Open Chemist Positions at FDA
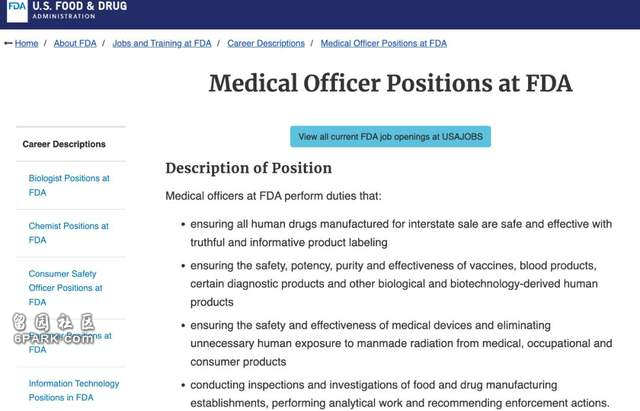This screenshot has width=640, height=411. pos(69,233)
